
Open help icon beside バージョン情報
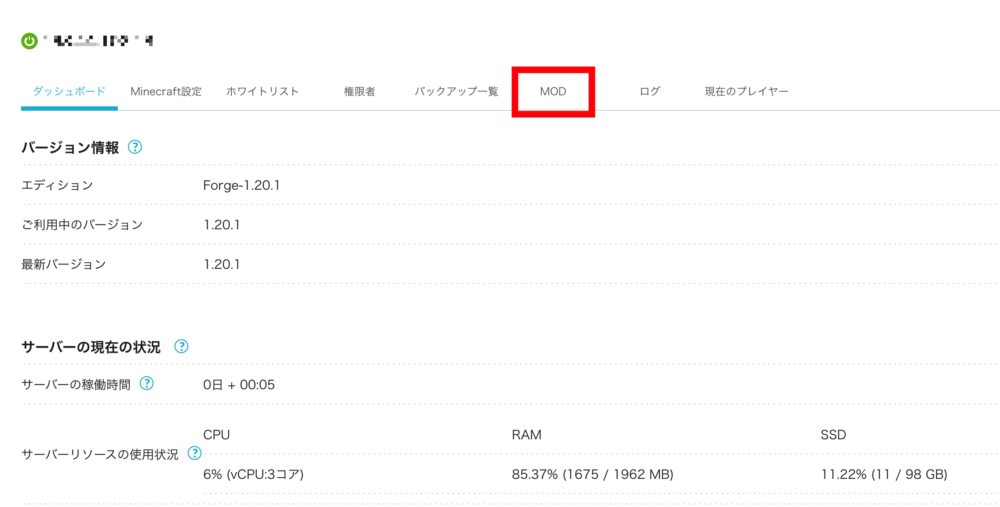pos(135,147)
